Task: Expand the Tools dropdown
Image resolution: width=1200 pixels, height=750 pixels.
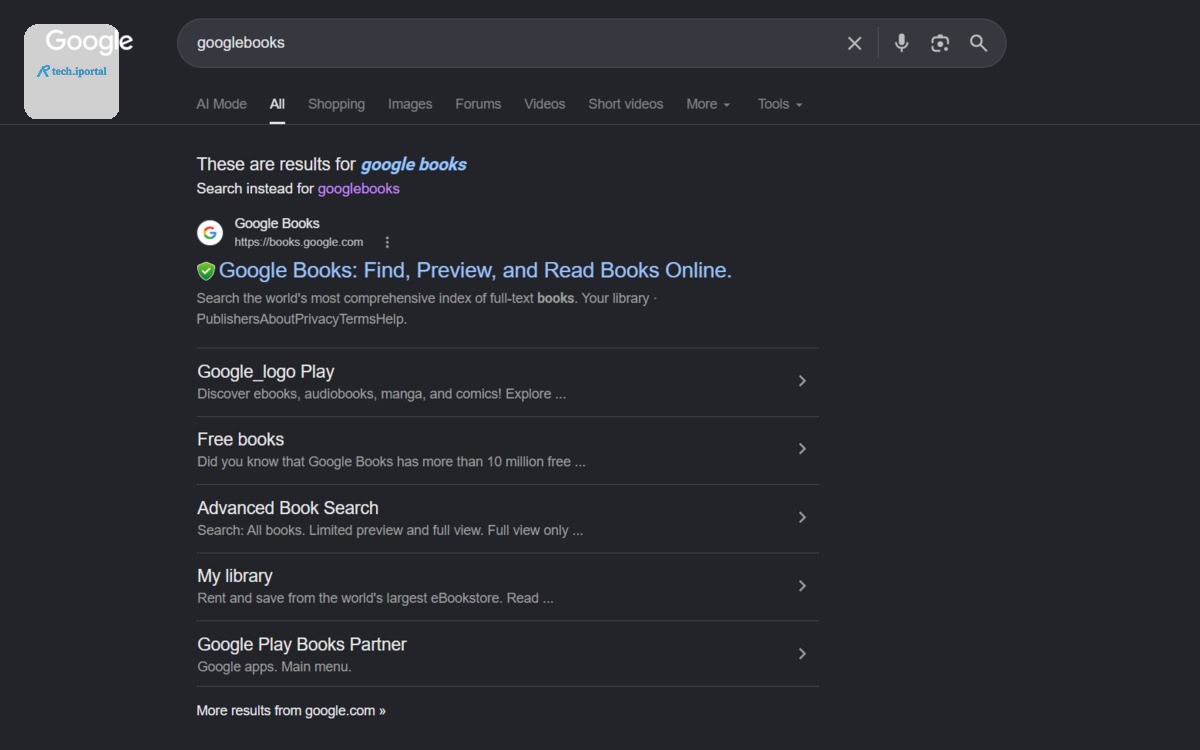Action: [x=780, y=104]
